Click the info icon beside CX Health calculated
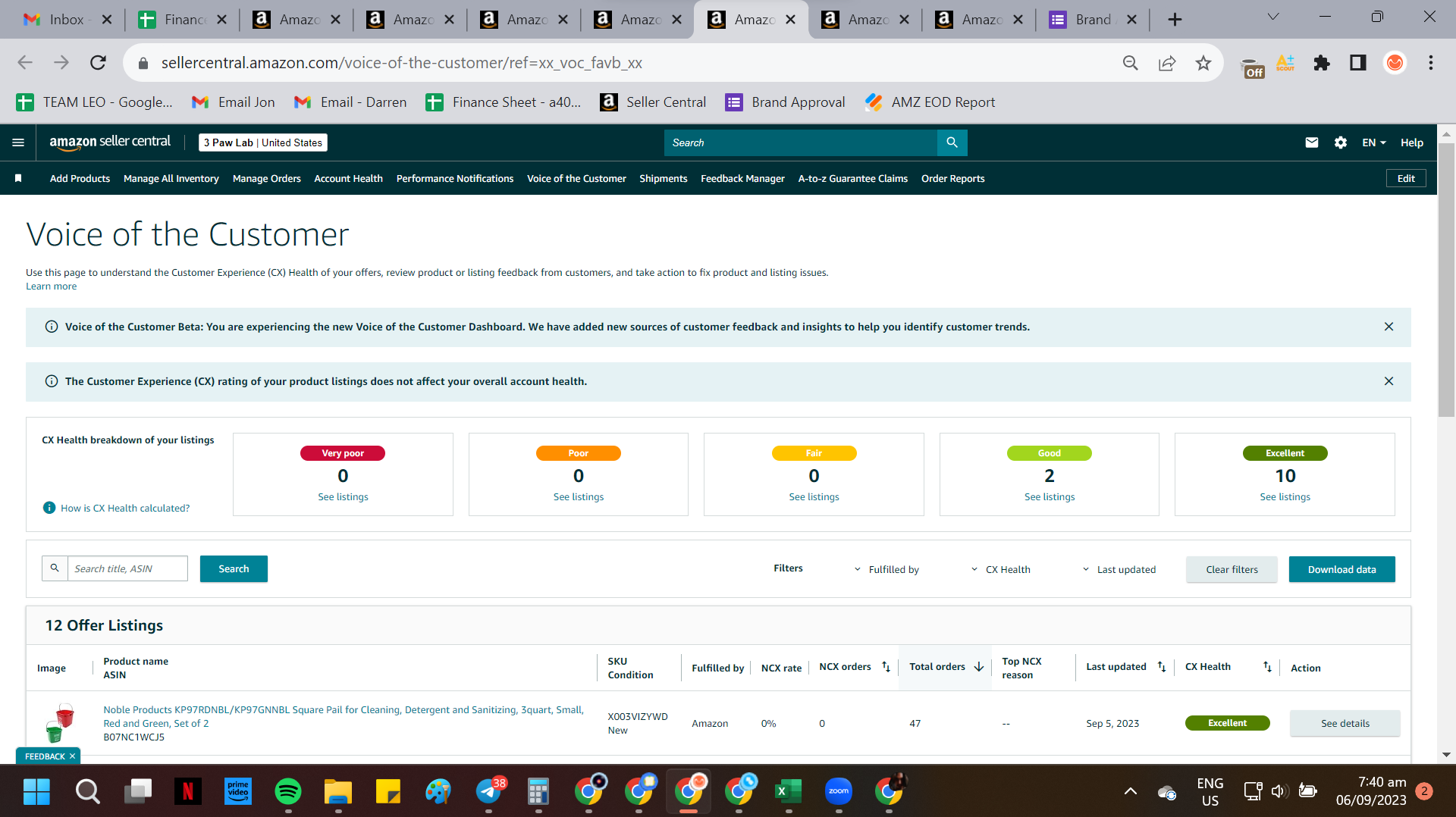Viewport: 1456px width, 817px height. pos(49,508)
